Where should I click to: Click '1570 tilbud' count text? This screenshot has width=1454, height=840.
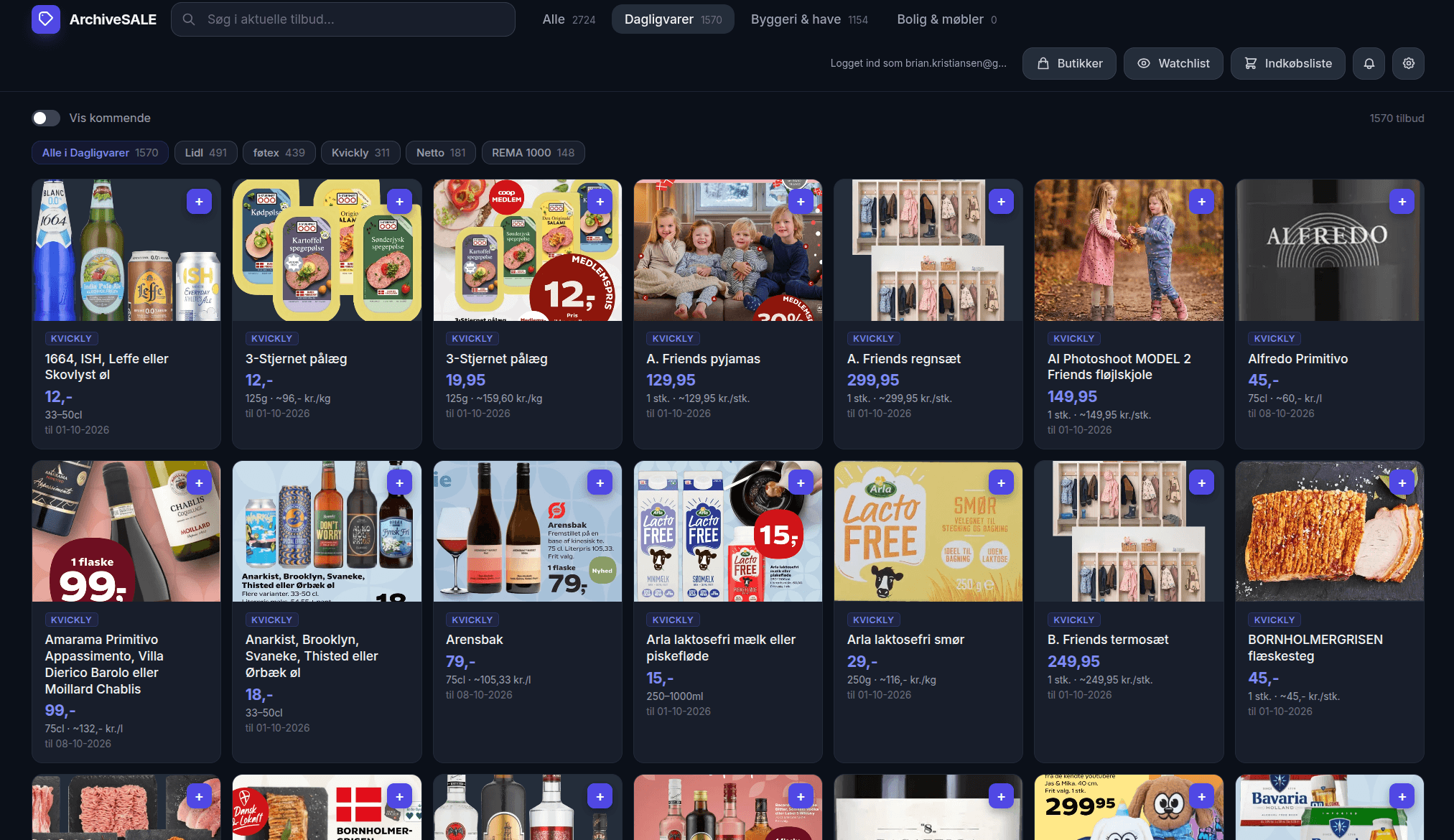tap(1397, 118)
